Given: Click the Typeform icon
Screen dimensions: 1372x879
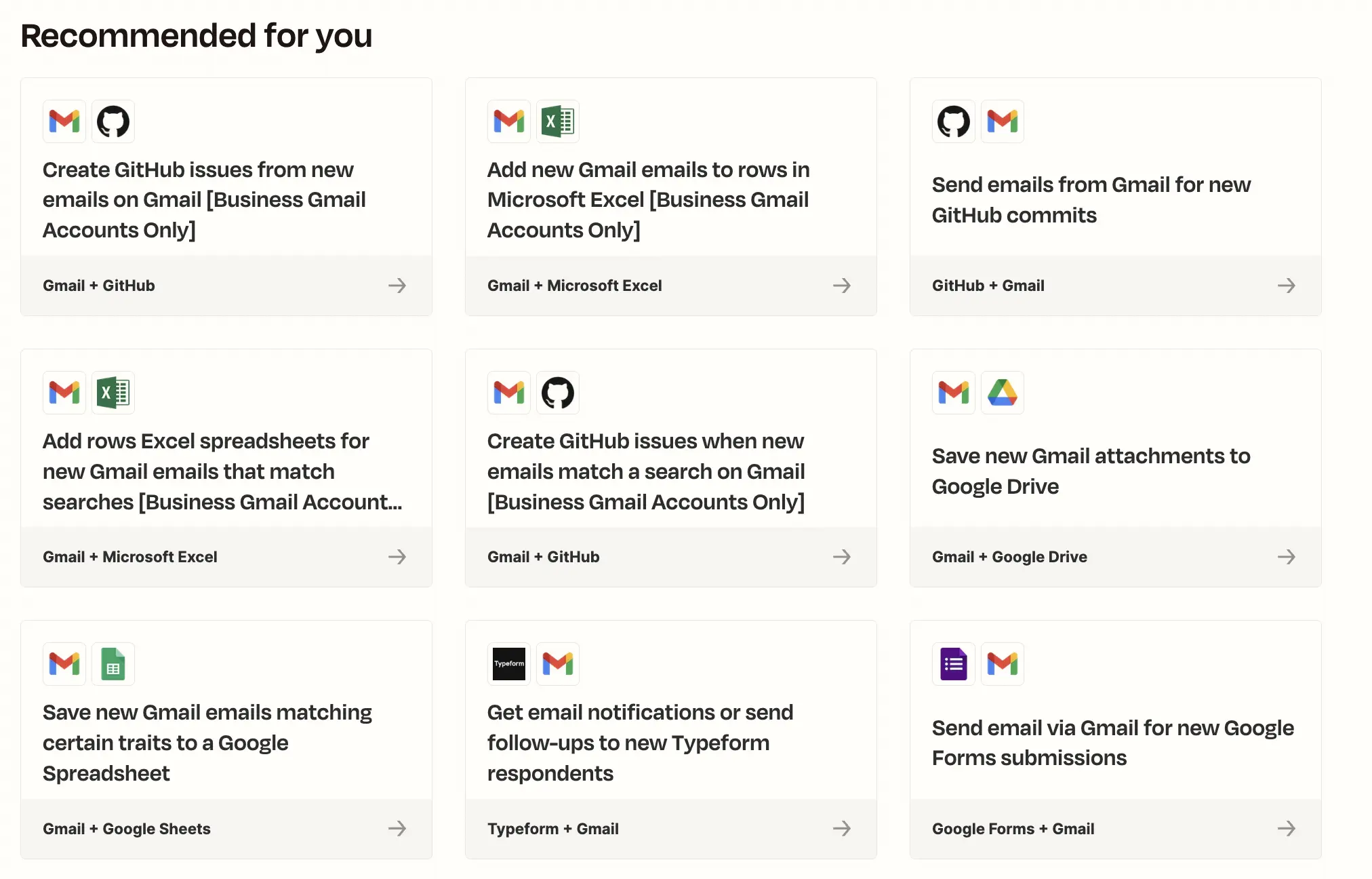Looking at the screenshot, I should tap(509, 664).
